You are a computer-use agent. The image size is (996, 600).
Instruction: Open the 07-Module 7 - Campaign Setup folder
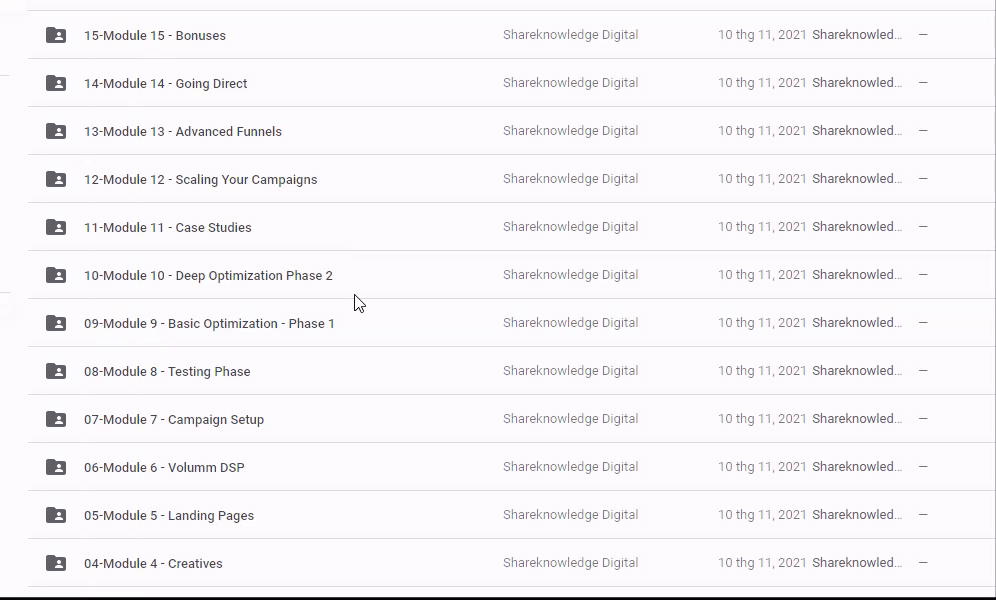click(x=174, y=419)
